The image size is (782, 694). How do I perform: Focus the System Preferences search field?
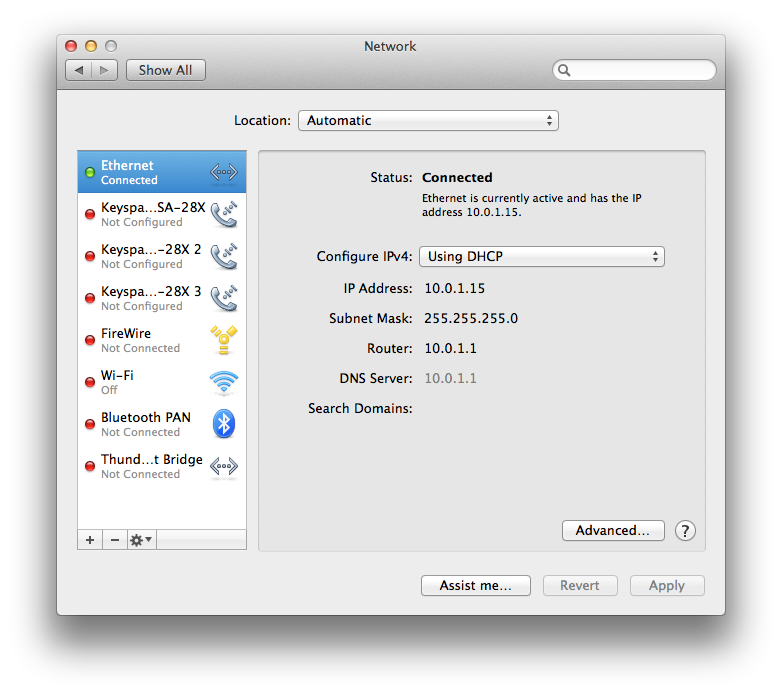coord(634,70)
